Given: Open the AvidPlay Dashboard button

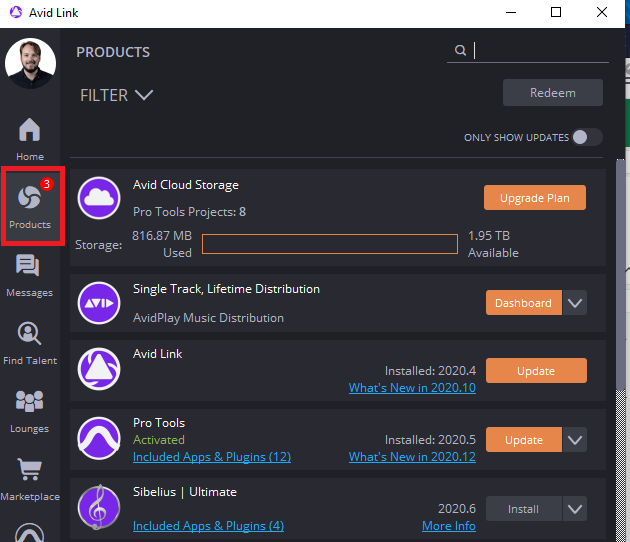Looking at the screenshot, I should click(x=524, y=303).
